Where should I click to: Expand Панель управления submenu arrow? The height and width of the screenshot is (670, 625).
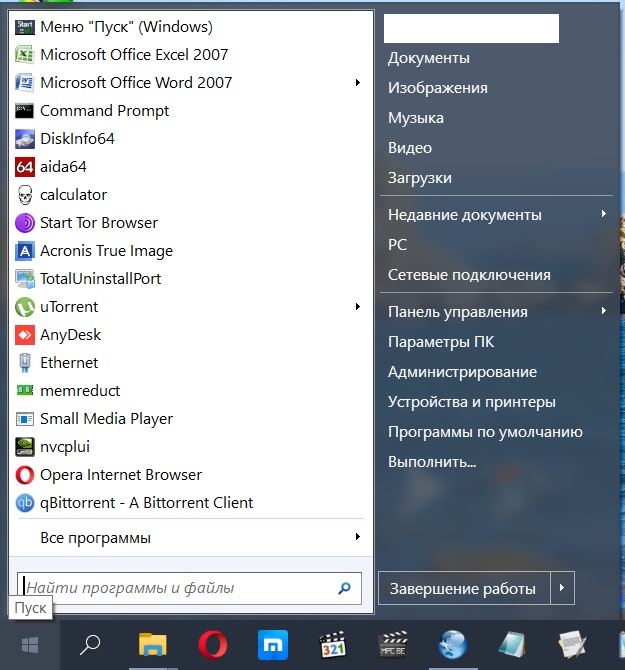tap(604, 311)
